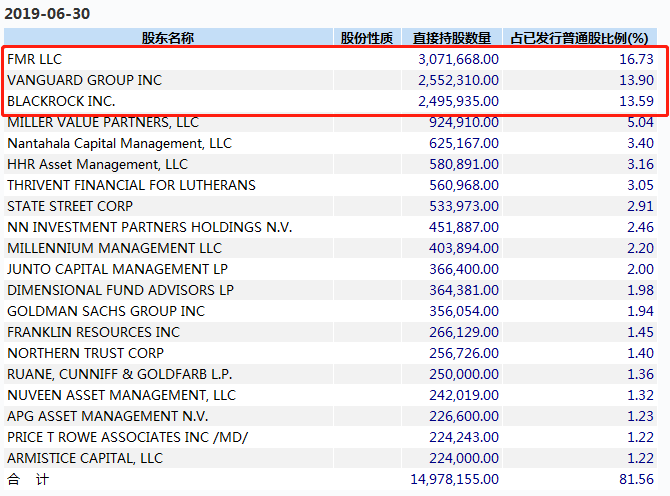
Task: Select HHR Asset Management, LLC
Action: coord(97,164)
